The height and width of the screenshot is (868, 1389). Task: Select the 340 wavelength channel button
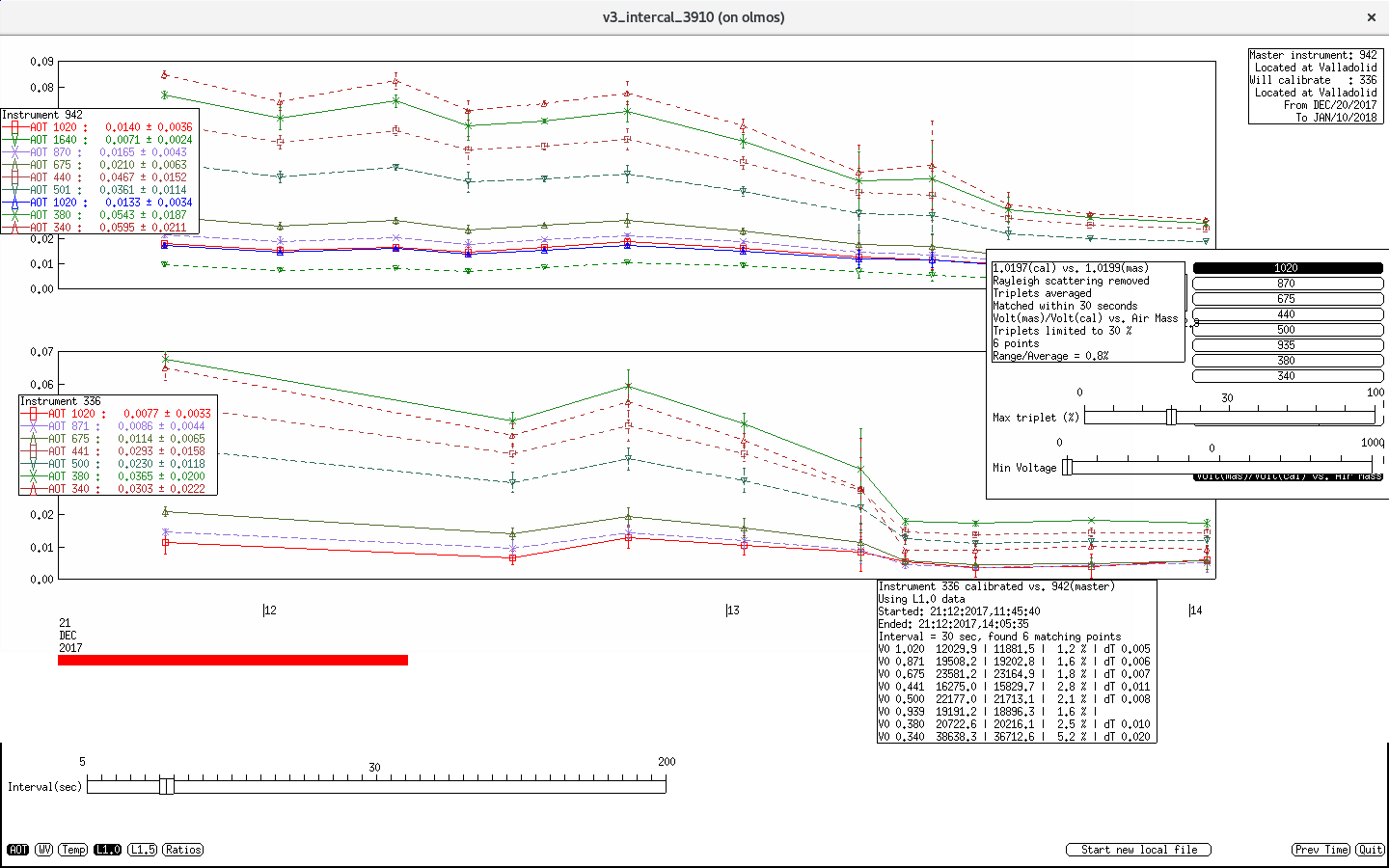pyautogui.click(x=1288, y=376)
